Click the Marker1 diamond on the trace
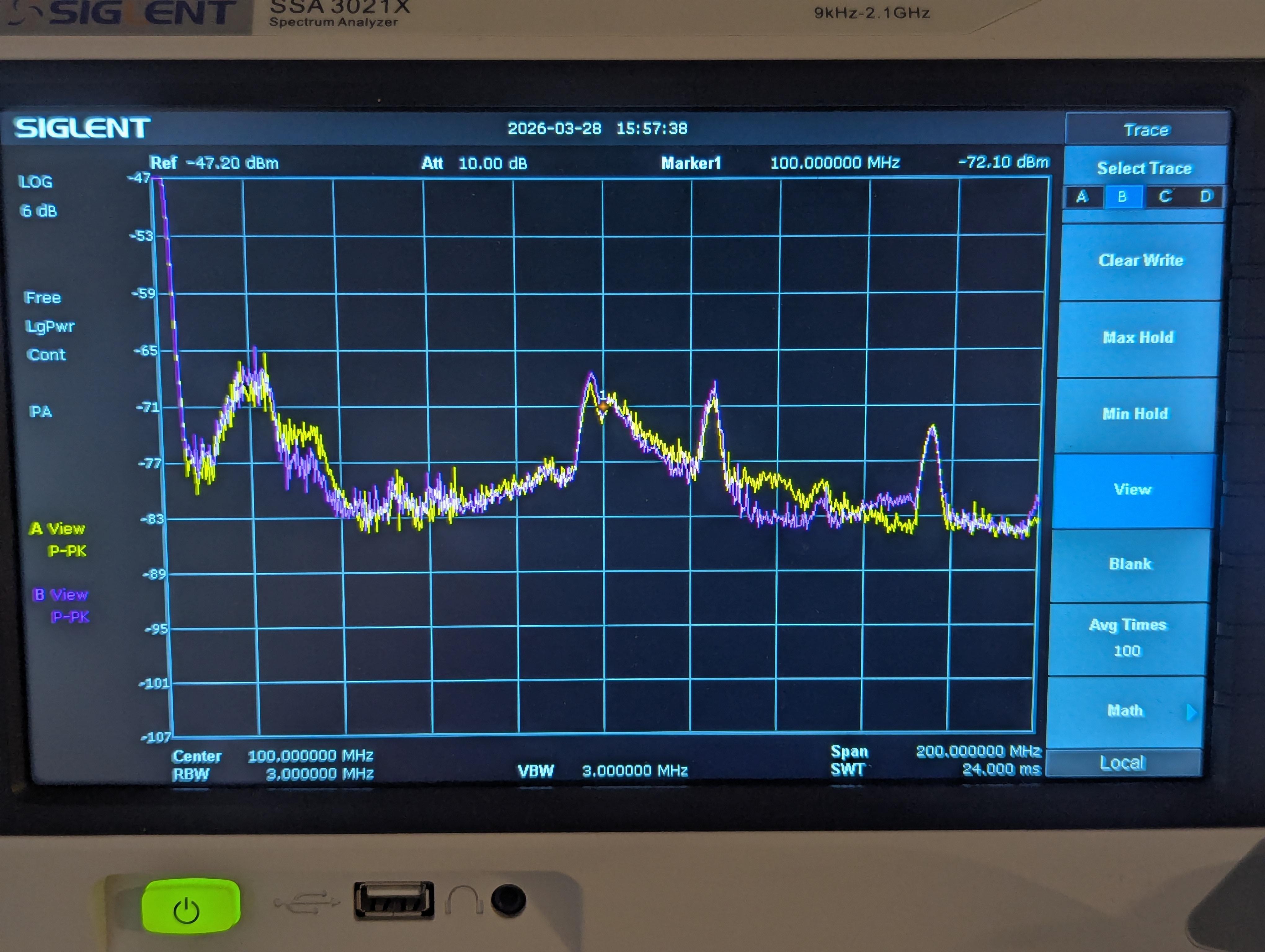 click(x=603, y=406)
